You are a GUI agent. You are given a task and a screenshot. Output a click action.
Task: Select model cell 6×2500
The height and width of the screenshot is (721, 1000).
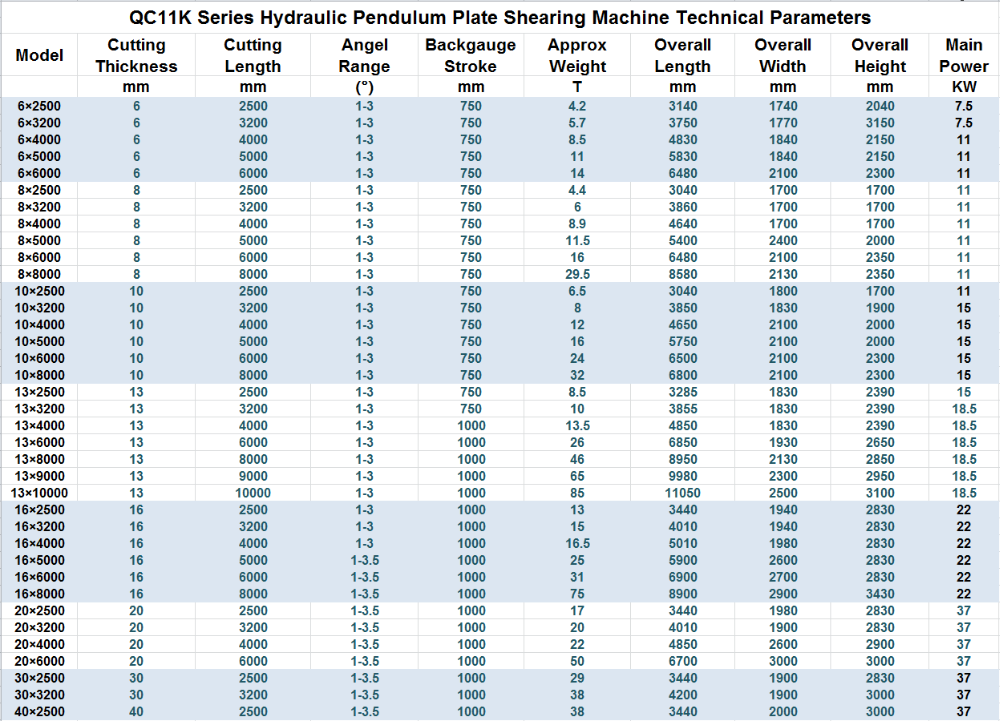tap(39, 106)
